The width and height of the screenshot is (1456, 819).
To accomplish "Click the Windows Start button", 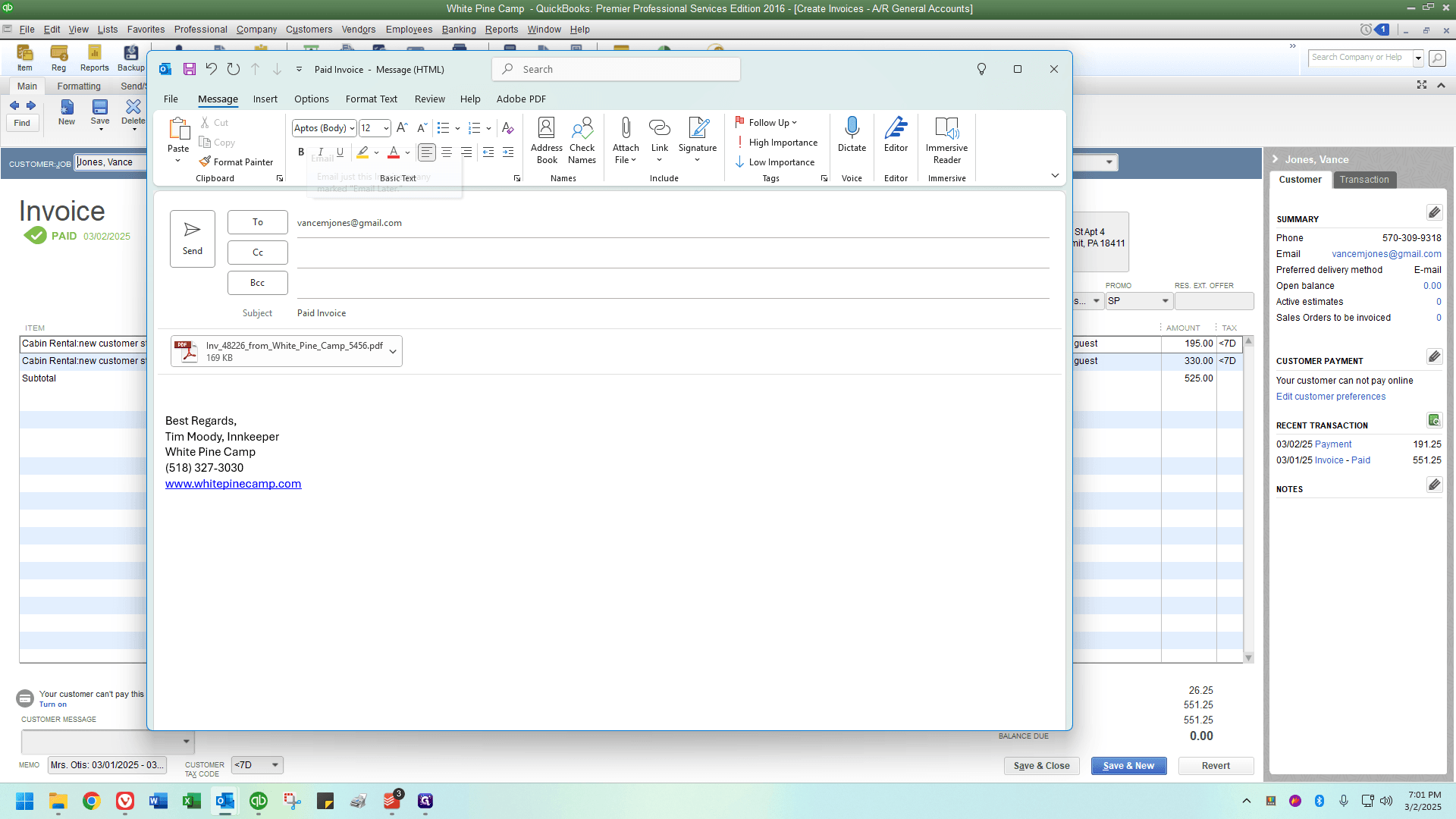I will [x=24, y=801].
